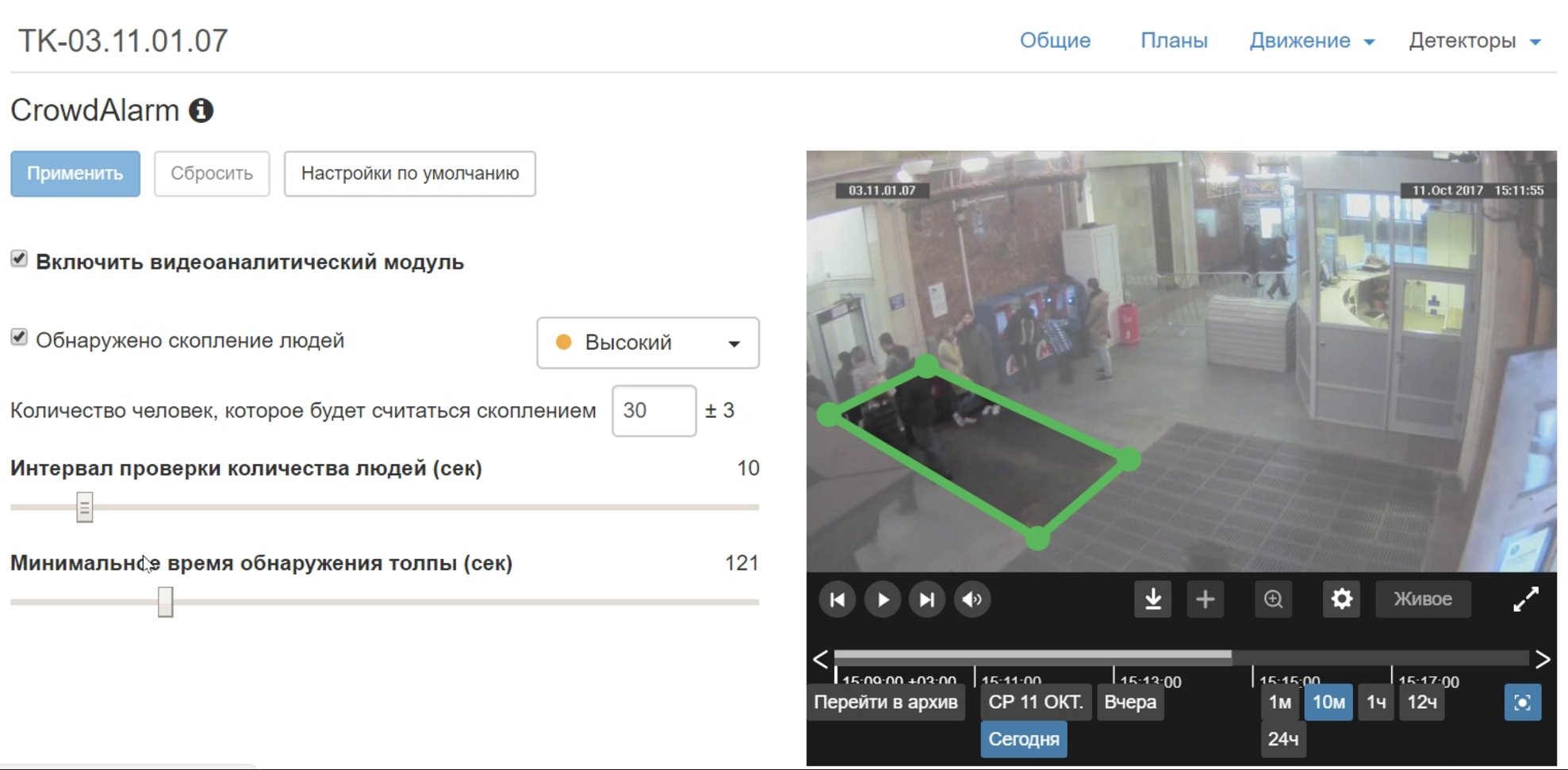Click the left vertex of the green zone
This screenshot has width=1568, height=770.
[x=829, y=414]
